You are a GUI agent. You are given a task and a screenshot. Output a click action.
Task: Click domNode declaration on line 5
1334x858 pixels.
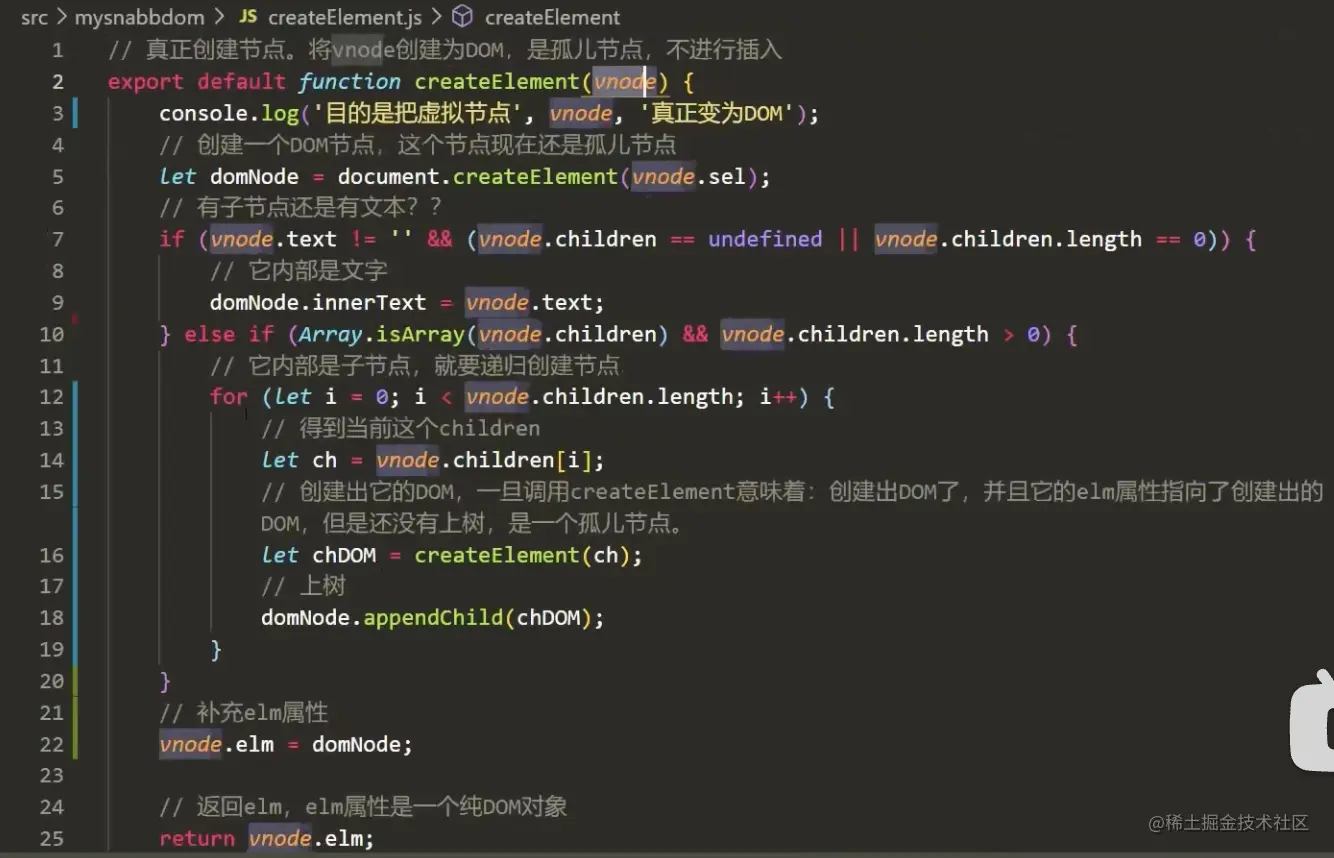click(254, 176)
